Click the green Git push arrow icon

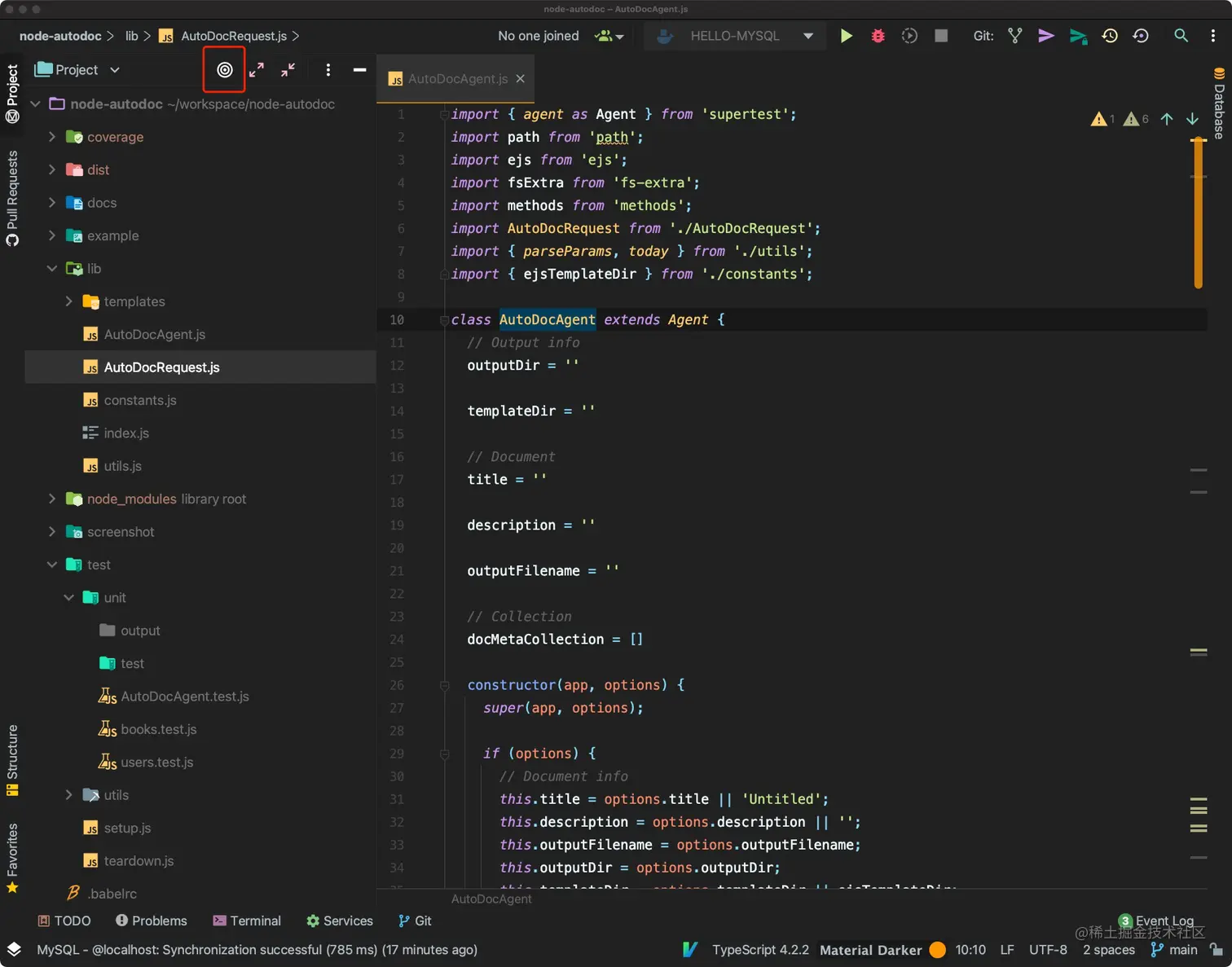tap(1078, 36)
